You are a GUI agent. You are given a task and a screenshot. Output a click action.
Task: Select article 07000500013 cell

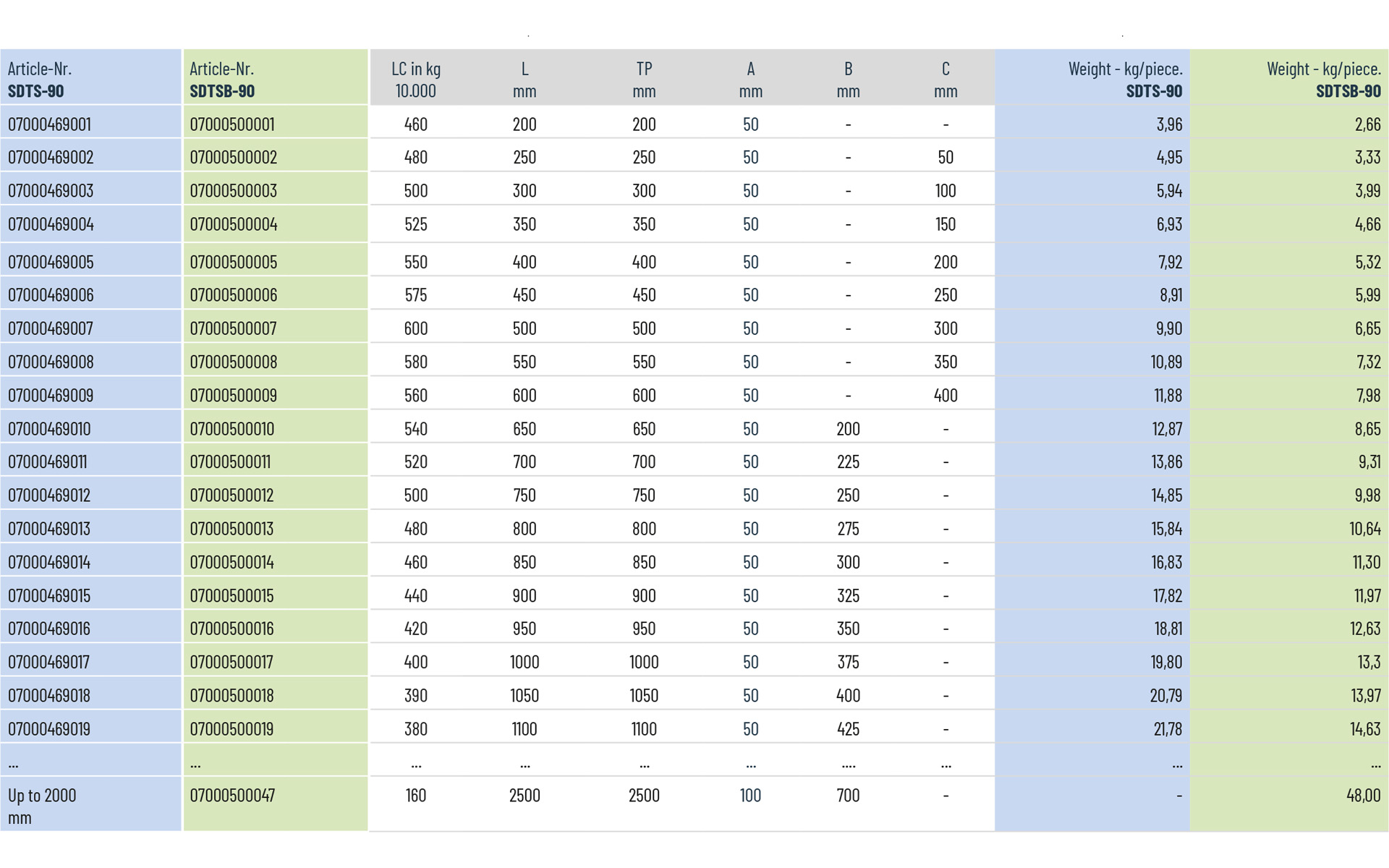point(231,529)
